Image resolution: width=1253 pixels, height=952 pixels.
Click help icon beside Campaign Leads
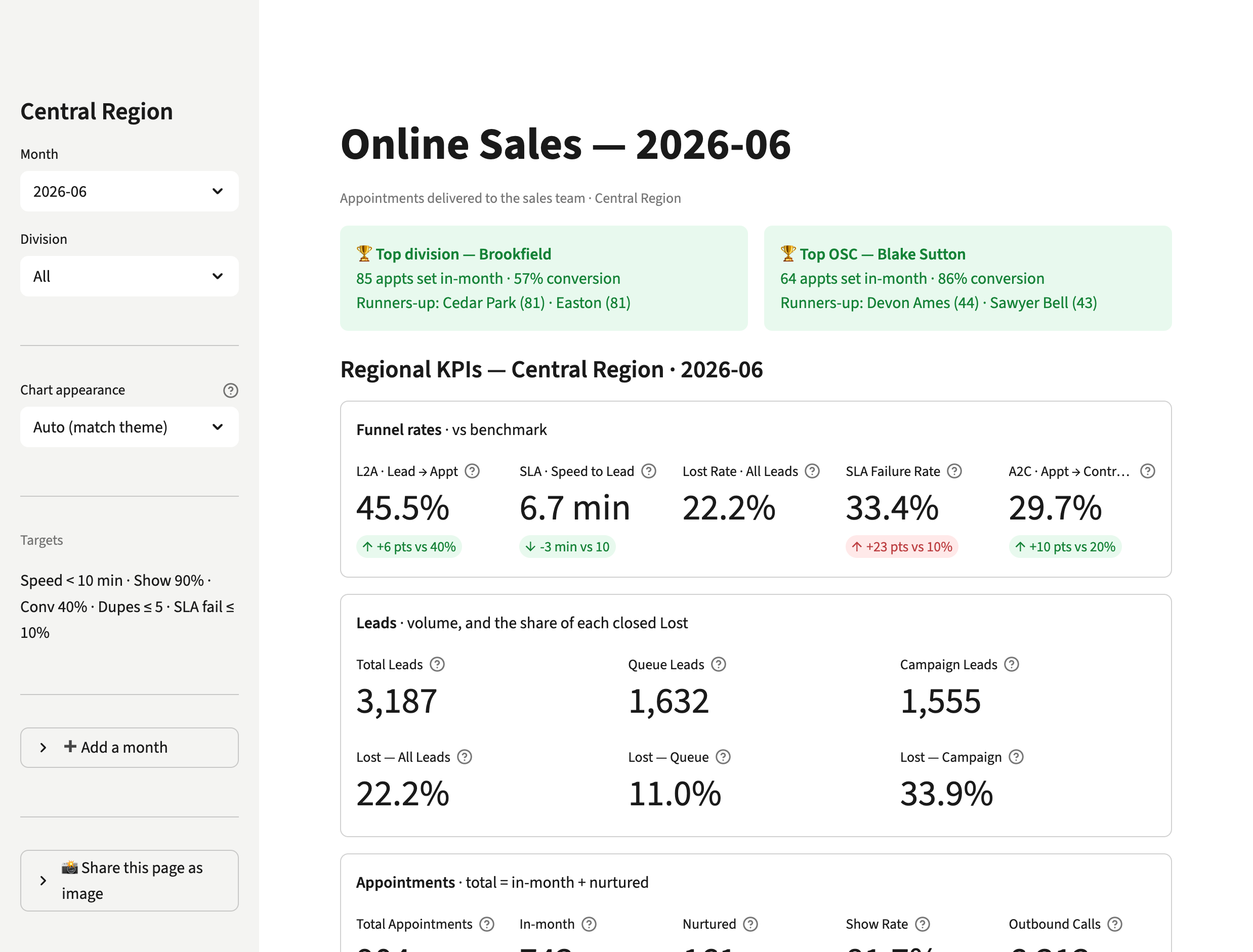pyautogui.click(x=1012, y=665)
